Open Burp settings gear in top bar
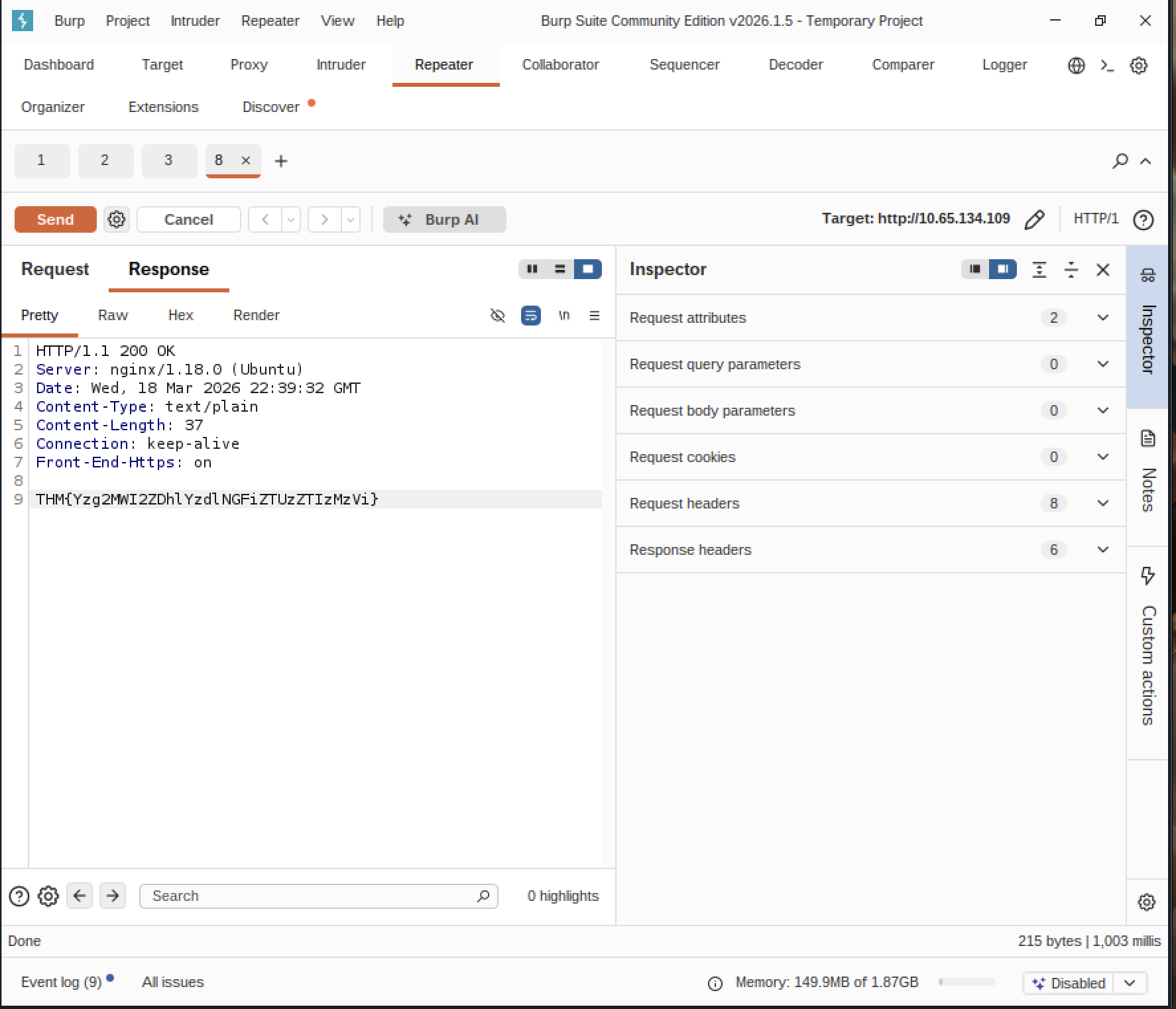The height and width of the screenshot is (1009, 1176). coord(1139,65)
